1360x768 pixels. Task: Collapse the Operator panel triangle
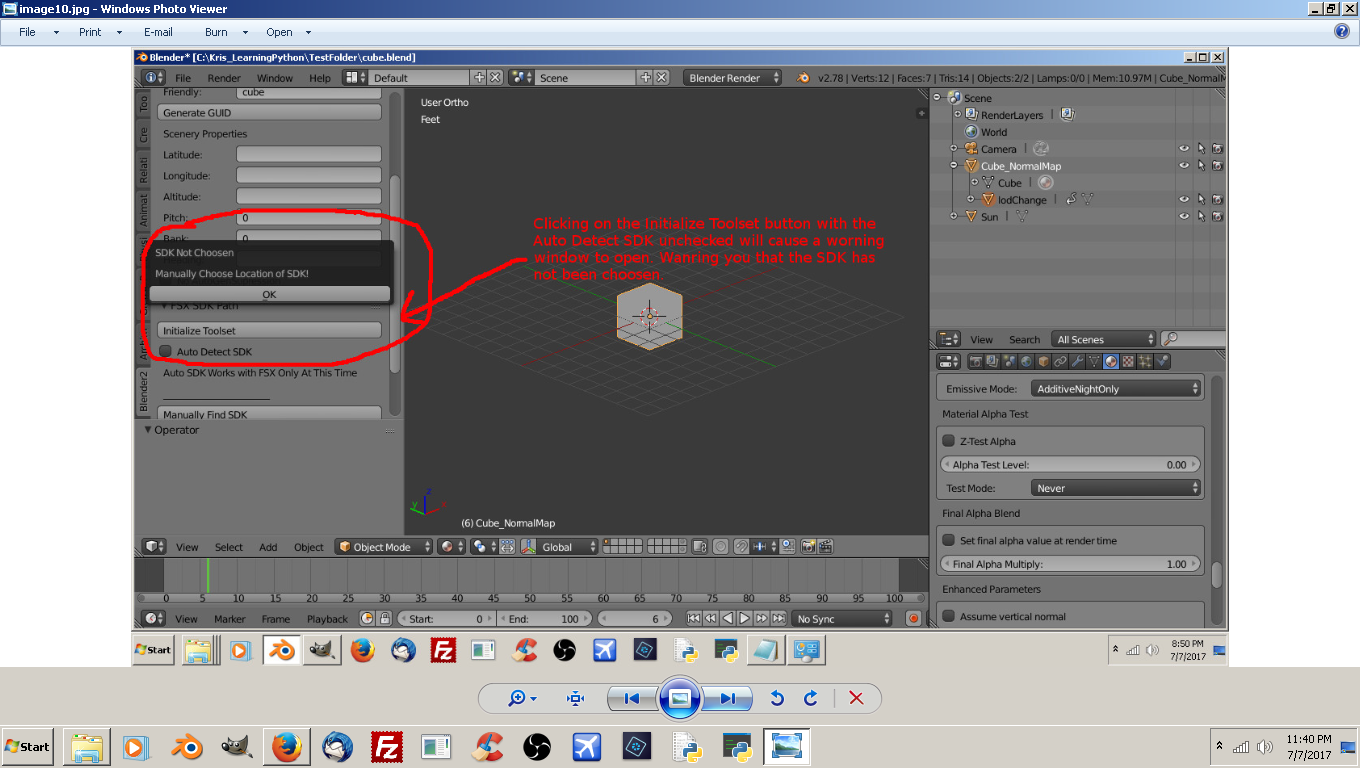pyautogui.click(x=149, y=430)
